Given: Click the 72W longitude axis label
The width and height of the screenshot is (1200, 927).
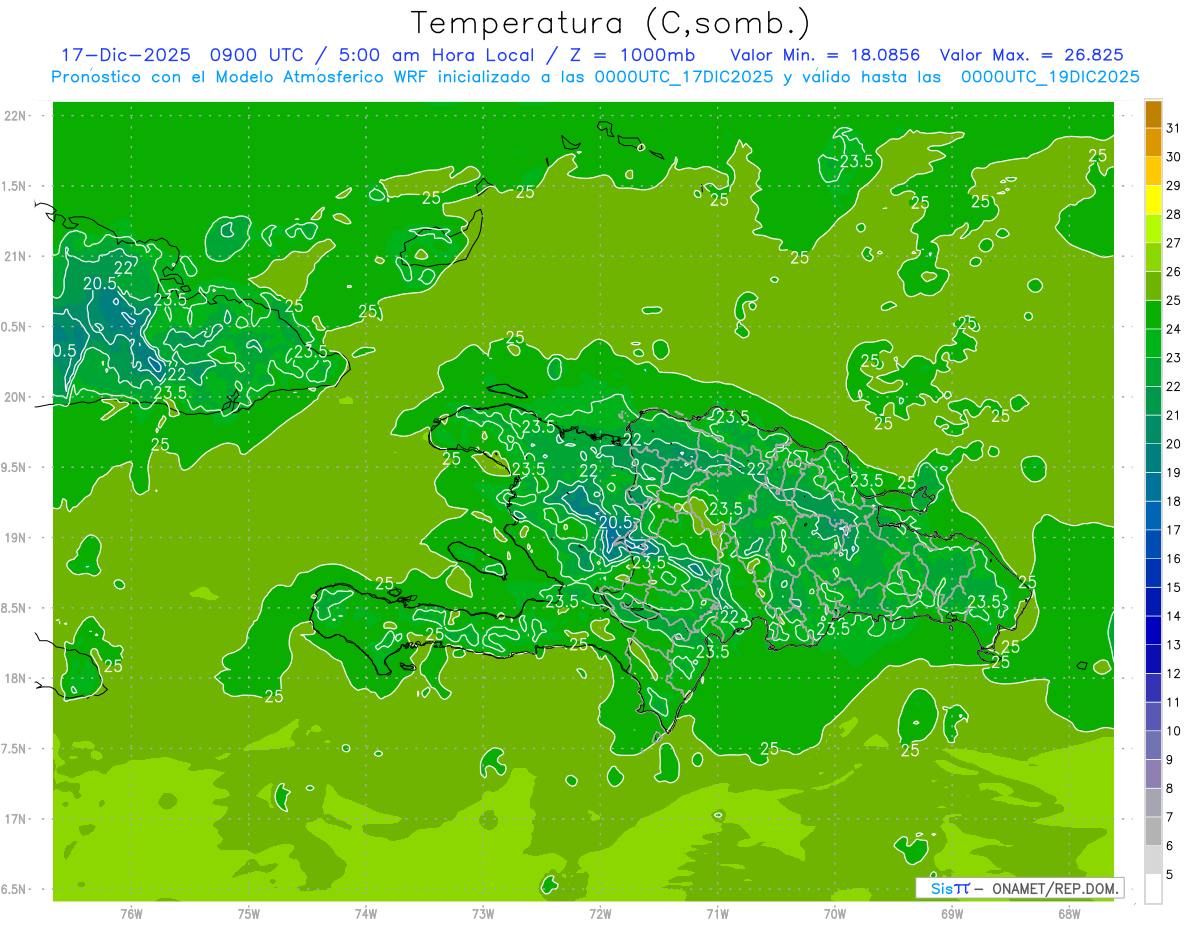Looking at the screenshot, I should 600,913.
